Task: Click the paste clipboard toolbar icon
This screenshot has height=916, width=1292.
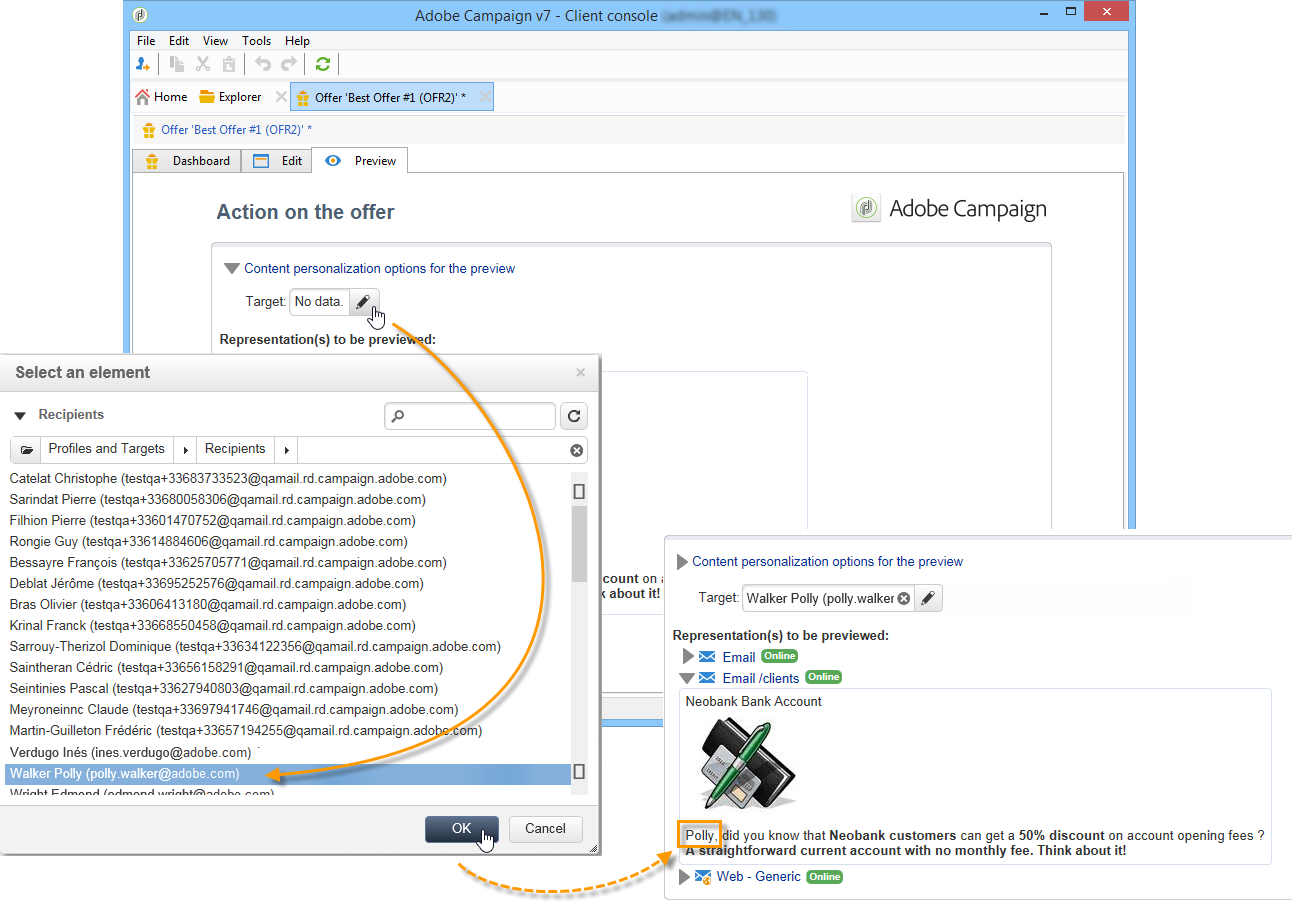Action: point(229,64)
